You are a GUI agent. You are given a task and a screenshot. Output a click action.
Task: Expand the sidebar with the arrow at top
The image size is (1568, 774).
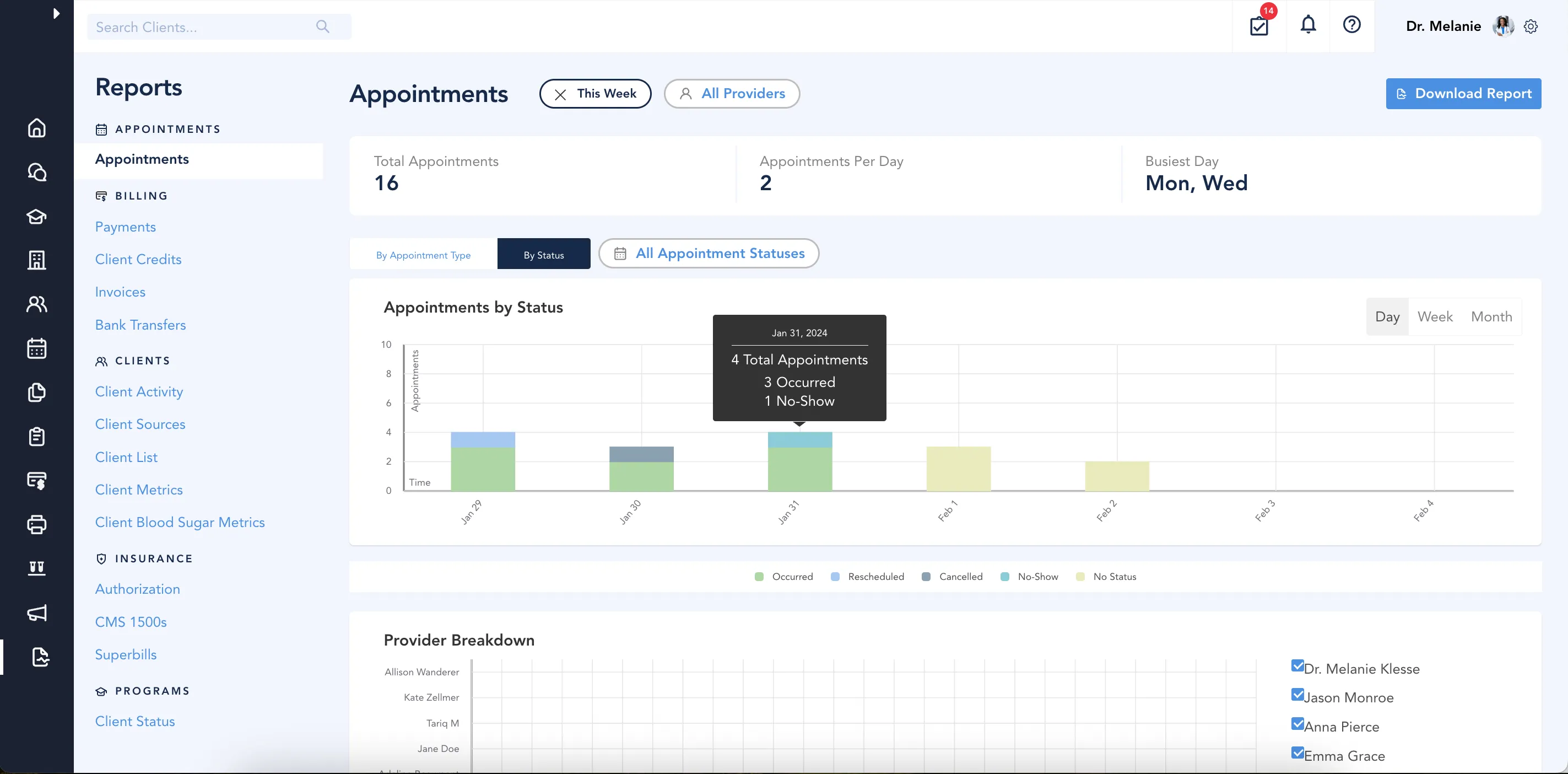(57, 13)
